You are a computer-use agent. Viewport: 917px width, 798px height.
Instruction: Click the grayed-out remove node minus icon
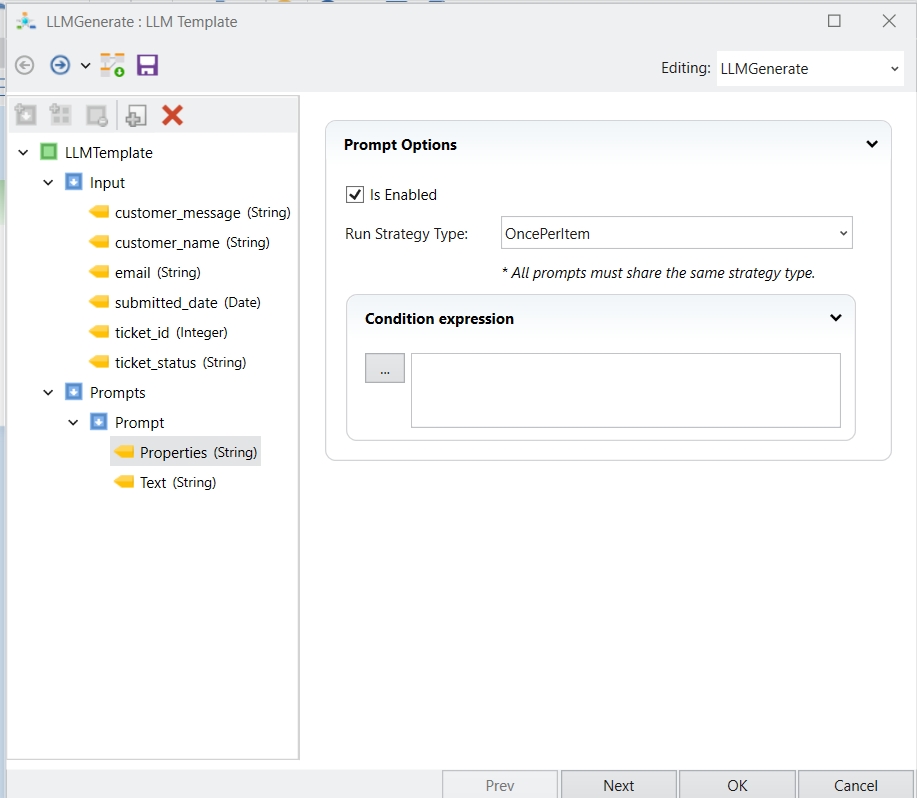click(97, 115)
